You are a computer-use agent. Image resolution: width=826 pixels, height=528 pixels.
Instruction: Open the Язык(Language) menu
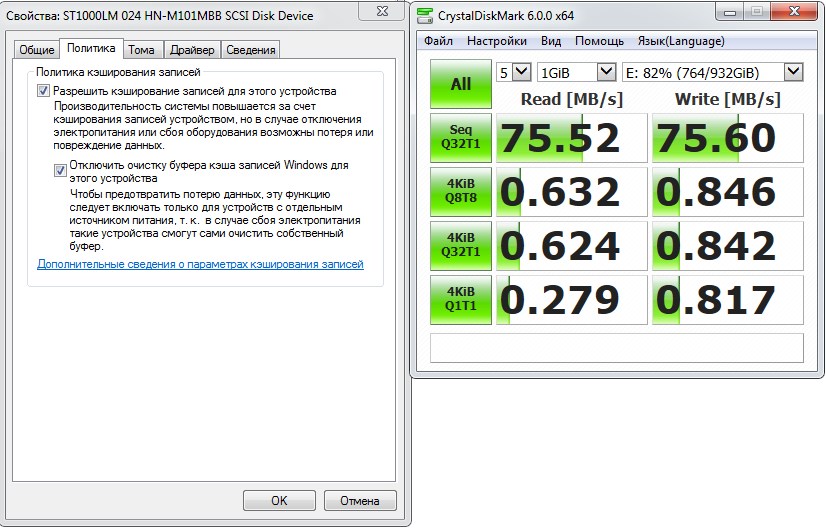click(681, 41)
